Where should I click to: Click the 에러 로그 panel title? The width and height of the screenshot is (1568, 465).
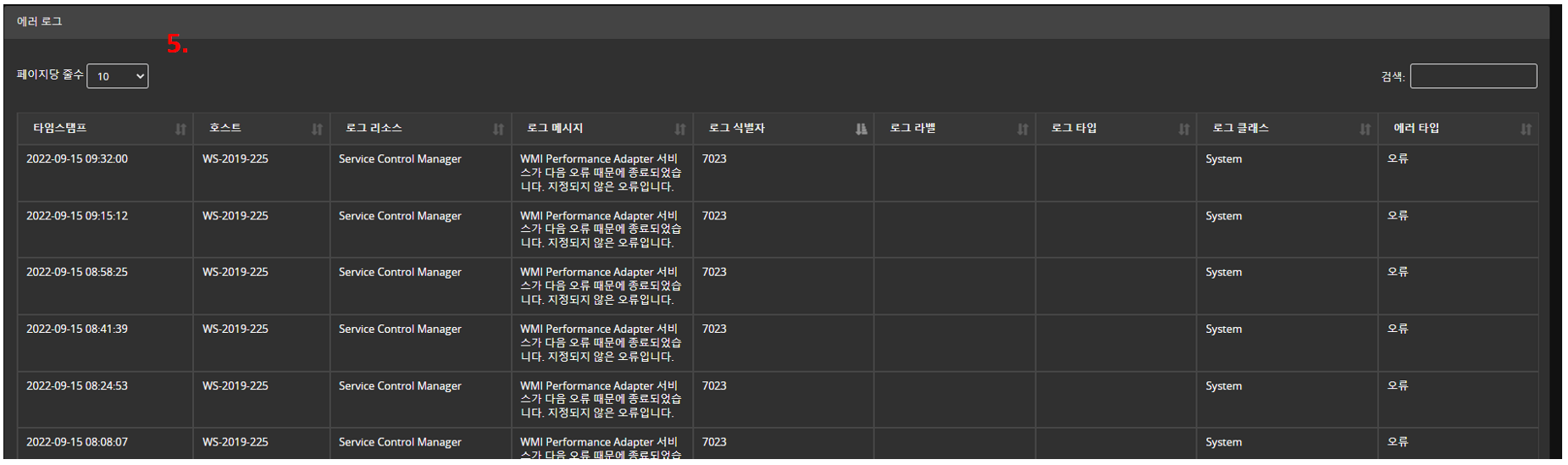coord(40,21)
